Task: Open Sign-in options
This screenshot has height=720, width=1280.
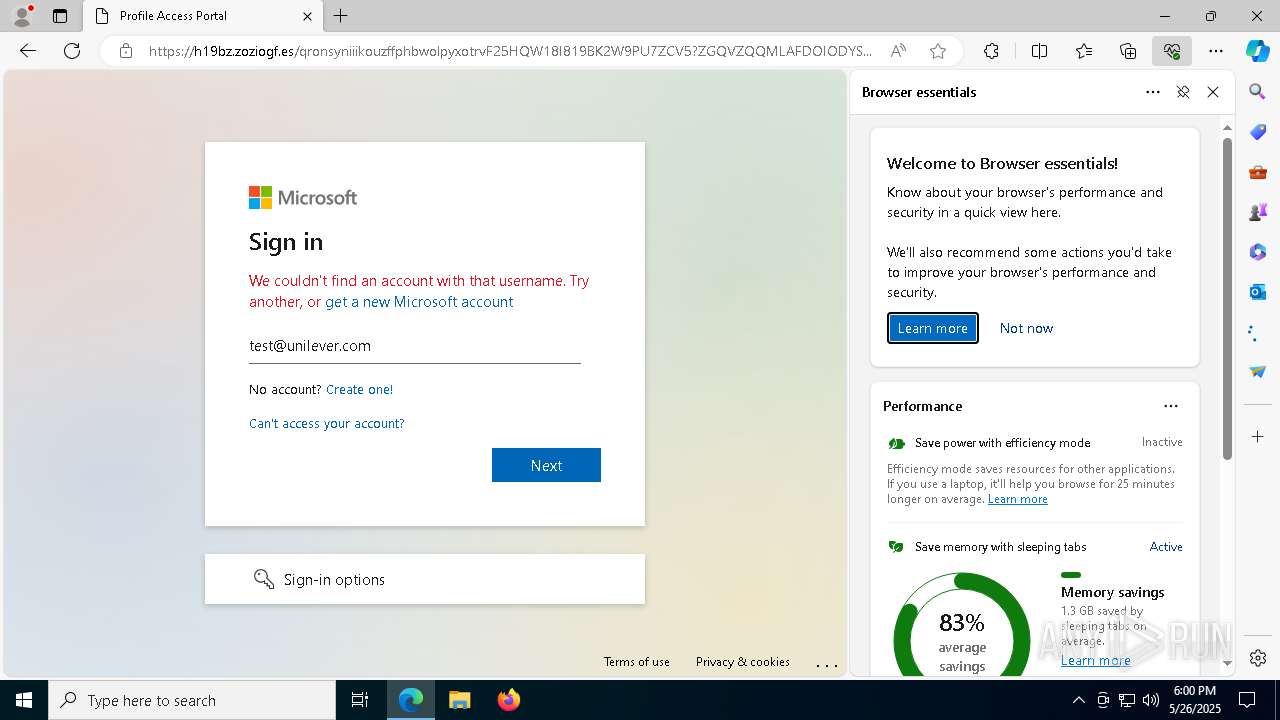Action: (425, 579)
